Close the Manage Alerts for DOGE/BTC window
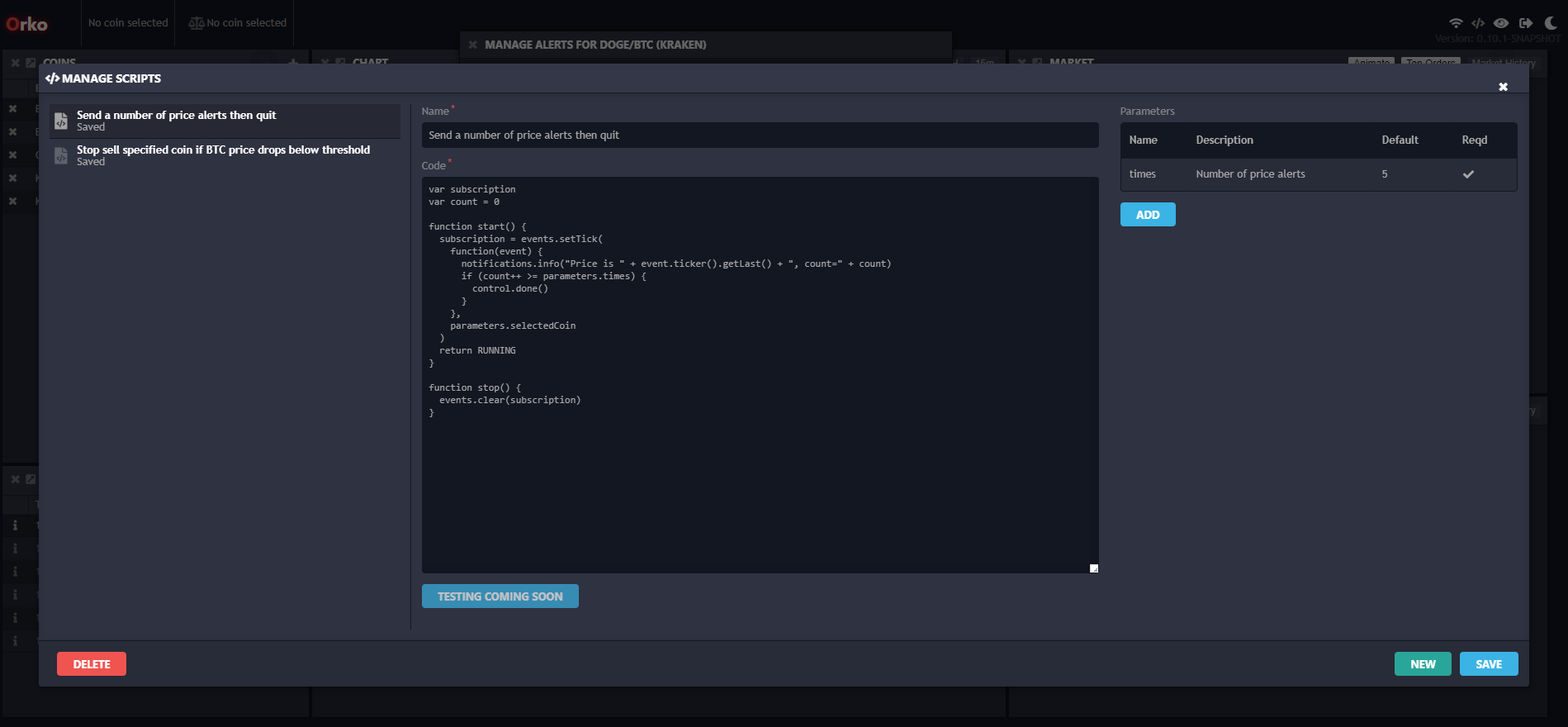Screen dimensions: 1568x727 point(473,45)
